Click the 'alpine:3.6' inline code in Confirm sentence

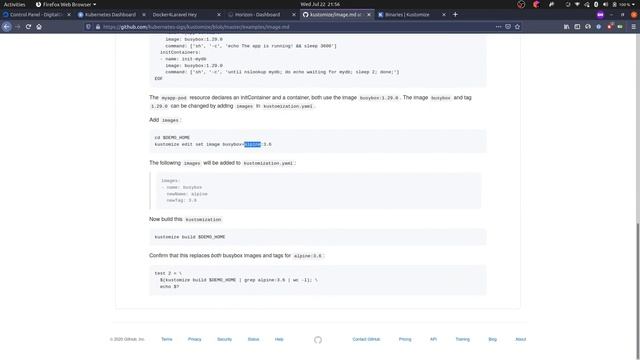click(308, 256)
